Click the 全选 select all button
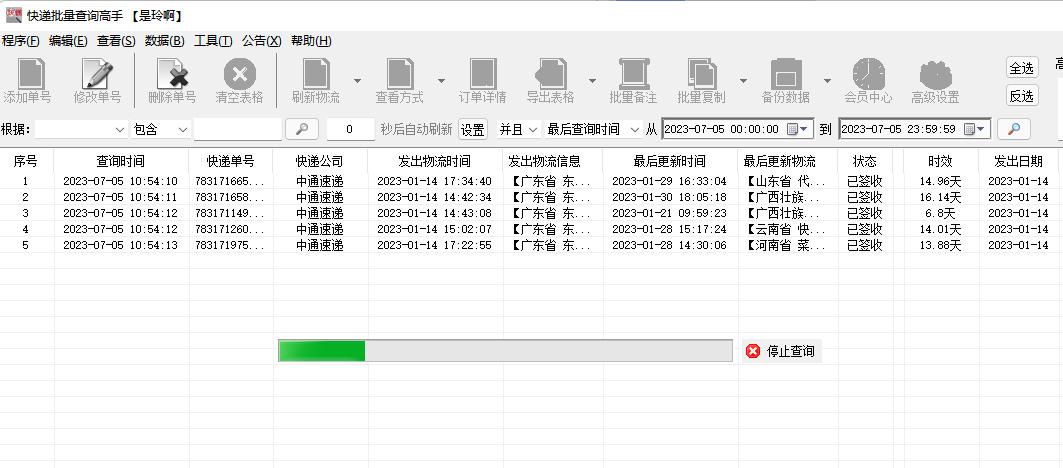The width and height of the screenshot is (1063, 468). 1021,68
